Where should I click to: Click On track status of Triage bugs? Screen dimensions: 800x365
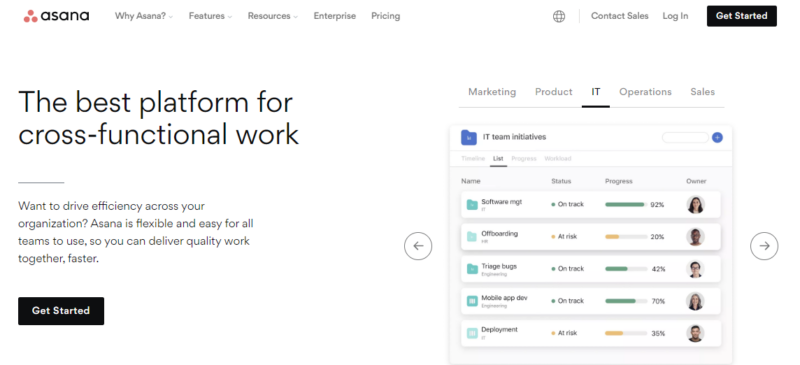tap(567, 269)
